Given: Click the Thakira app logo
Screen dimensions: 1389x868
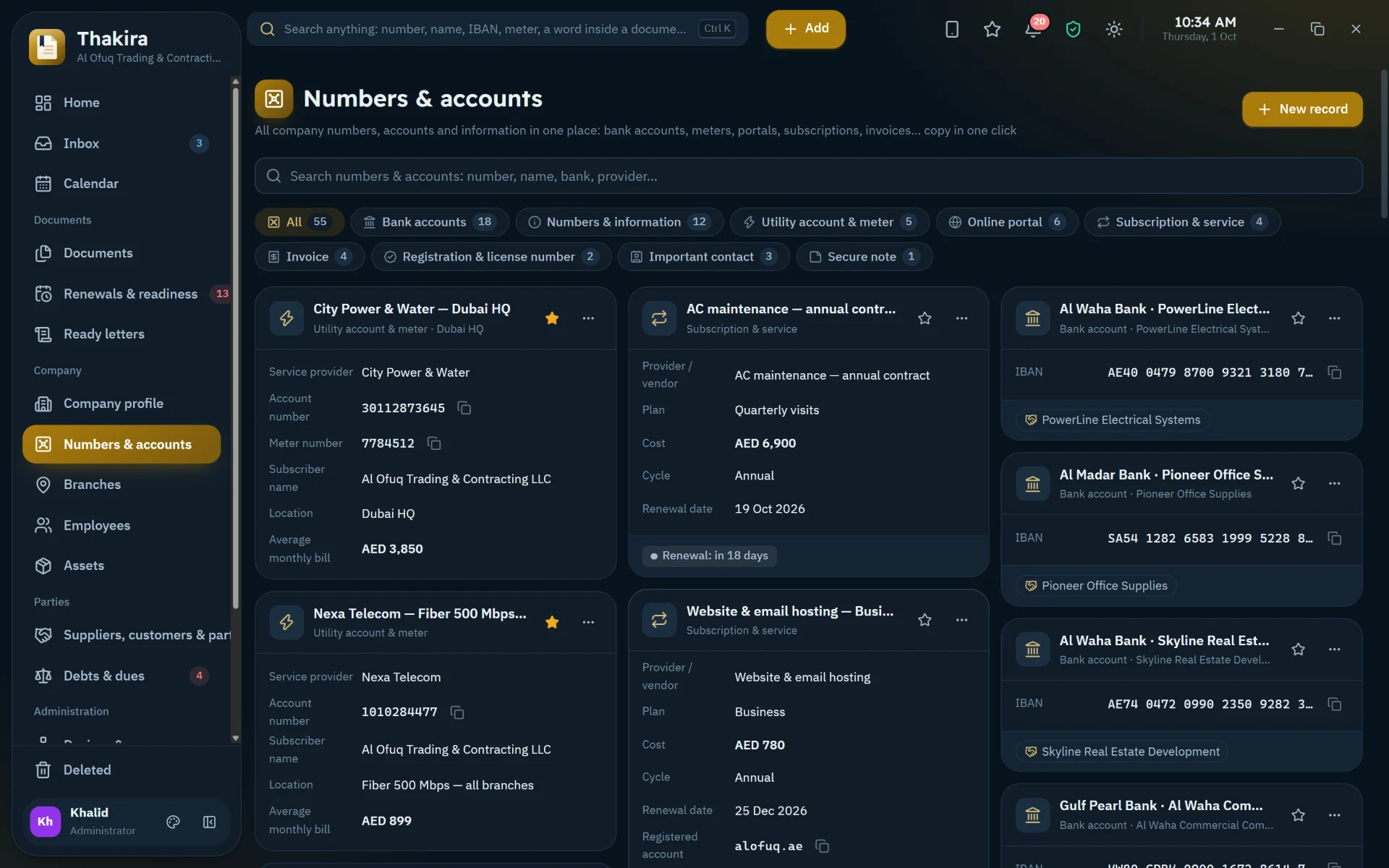Looking at the screenshot, I should 47,47.
